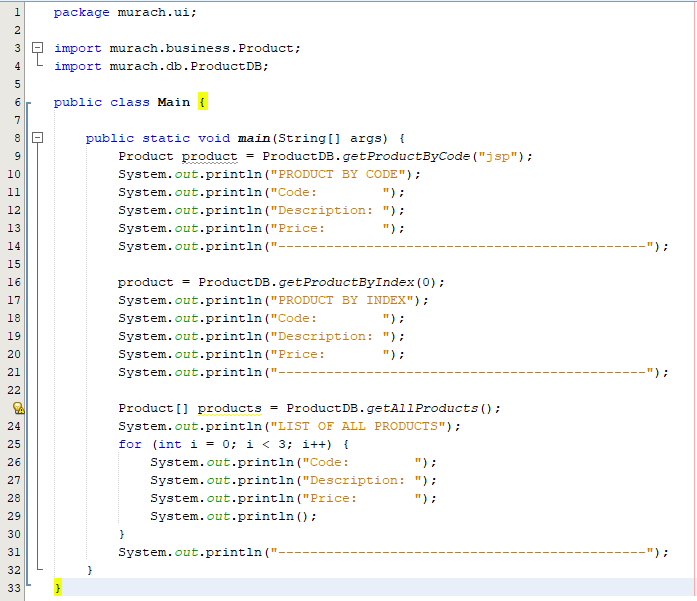697x601 pixels.
Task: Click line number 14 in the gutter
Action: point(14,246)
